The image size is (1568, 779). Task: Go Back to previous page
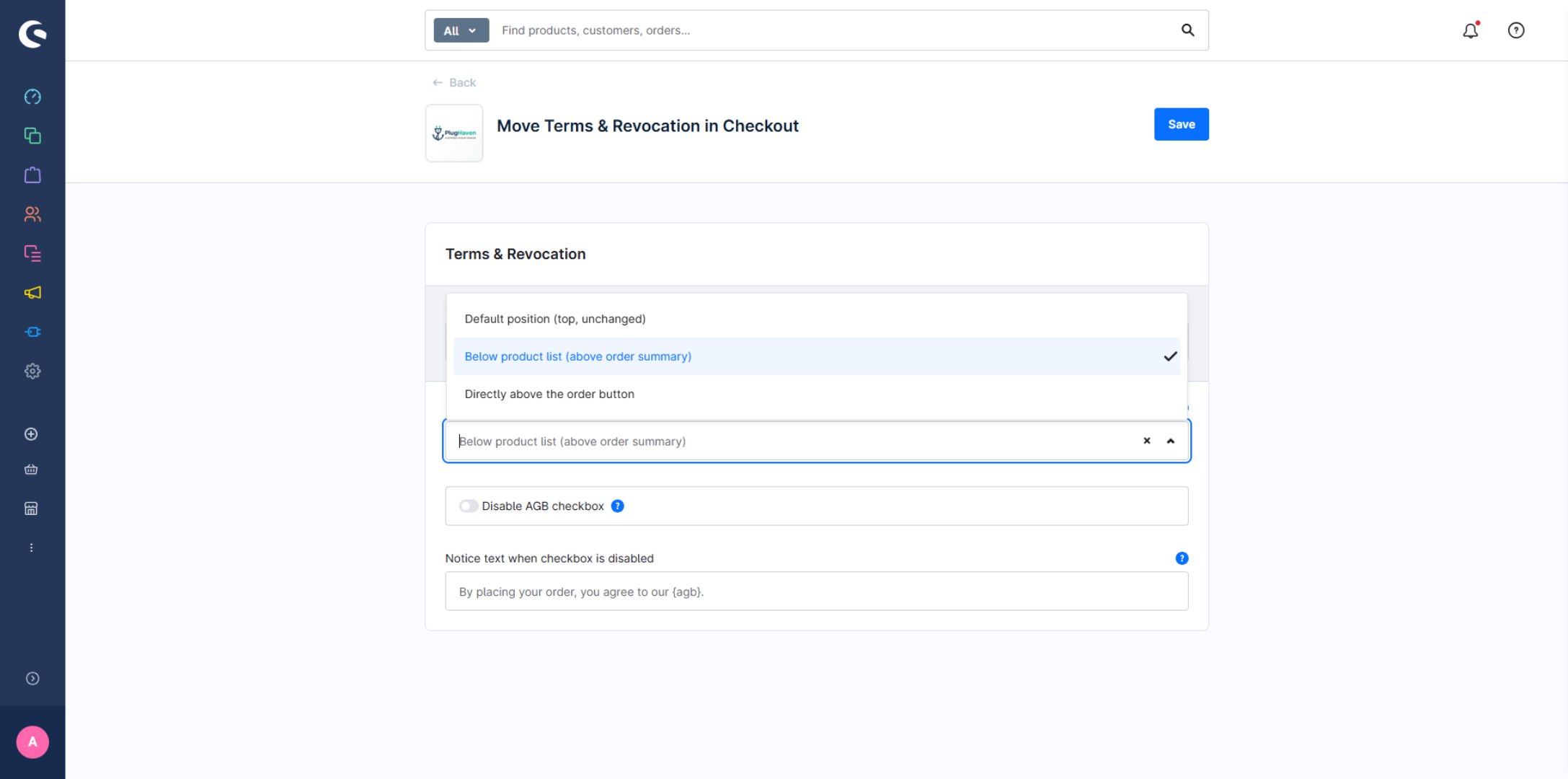pos(454,82)
